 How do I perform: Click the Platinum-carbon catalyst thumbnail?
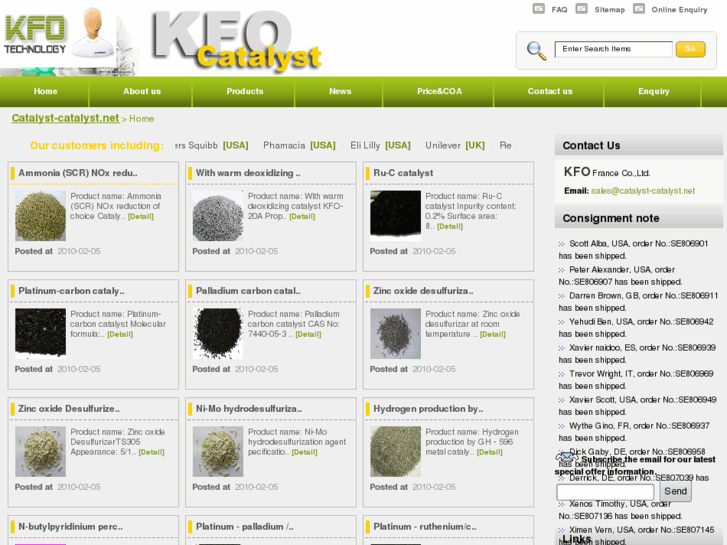[40, 333]
